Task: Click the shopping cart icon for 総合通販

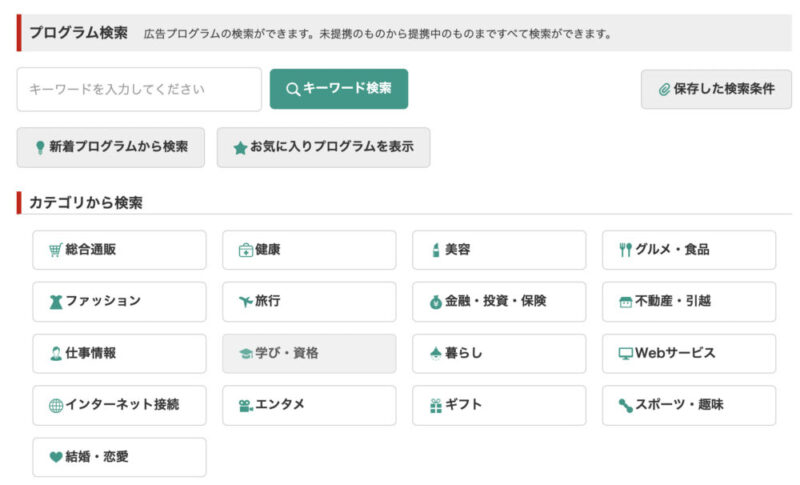Action: coord(56,250)
